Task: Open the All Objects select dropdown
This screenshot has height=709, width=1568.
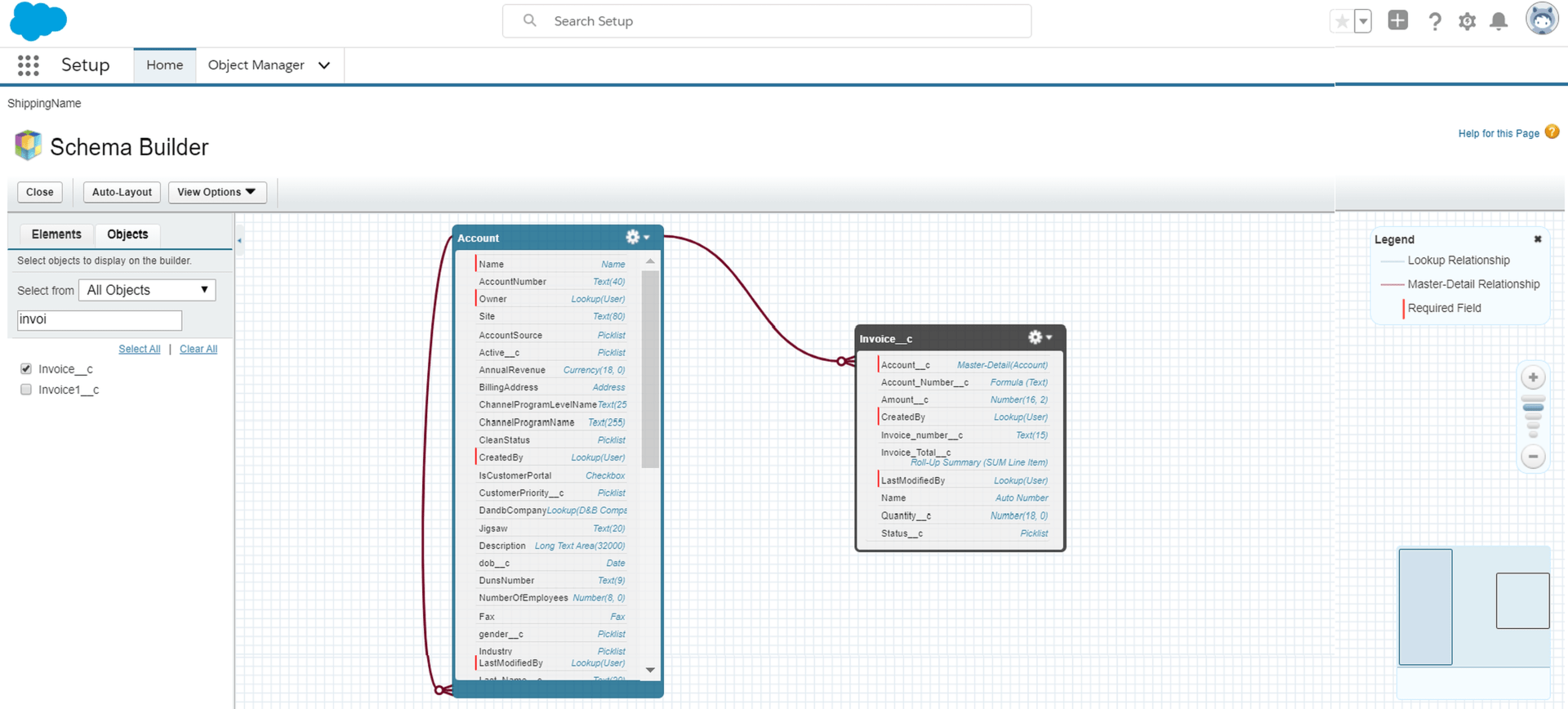Action: click(147, 290)
